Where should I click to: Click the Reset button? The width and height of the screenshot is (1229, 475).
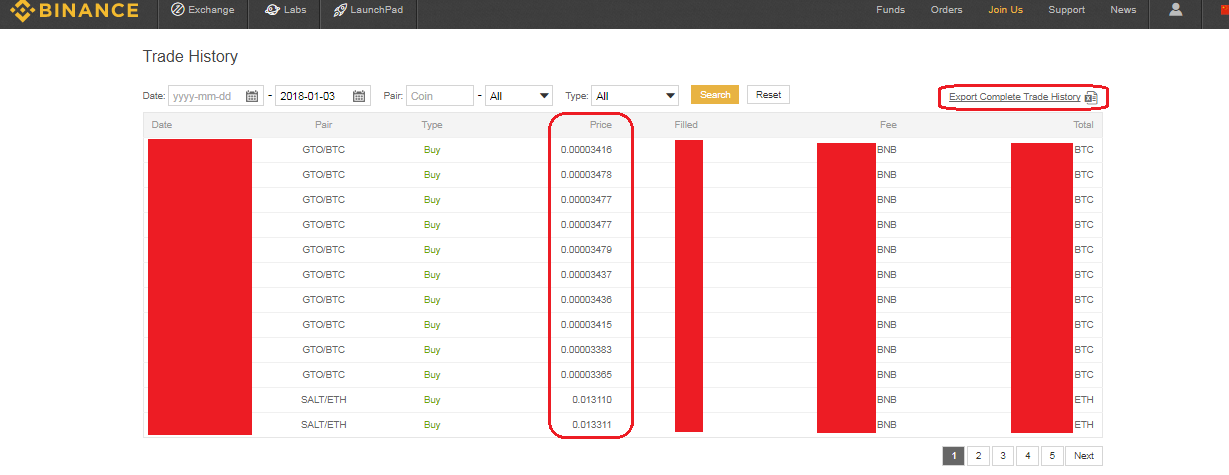pos(768,95)
